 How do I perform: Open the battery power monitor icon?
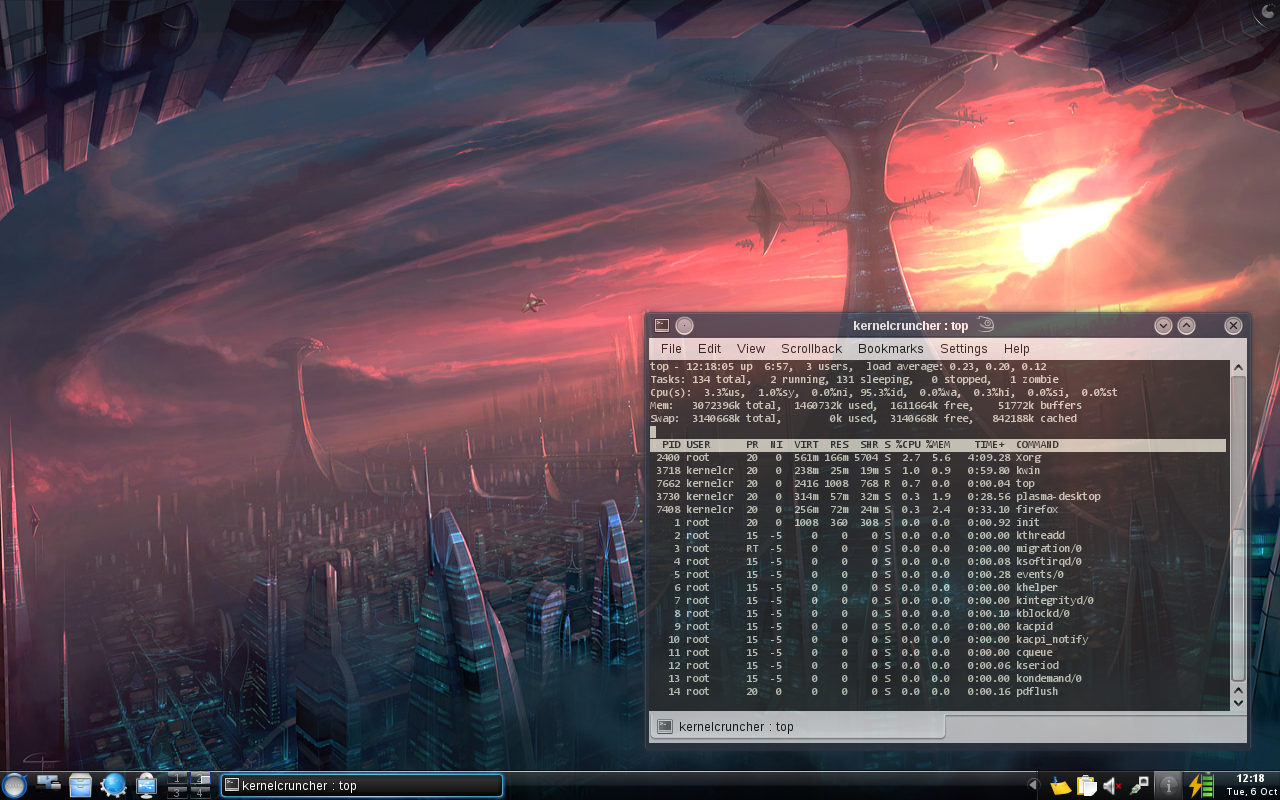pyautogui.click(x=1200, y=785)
